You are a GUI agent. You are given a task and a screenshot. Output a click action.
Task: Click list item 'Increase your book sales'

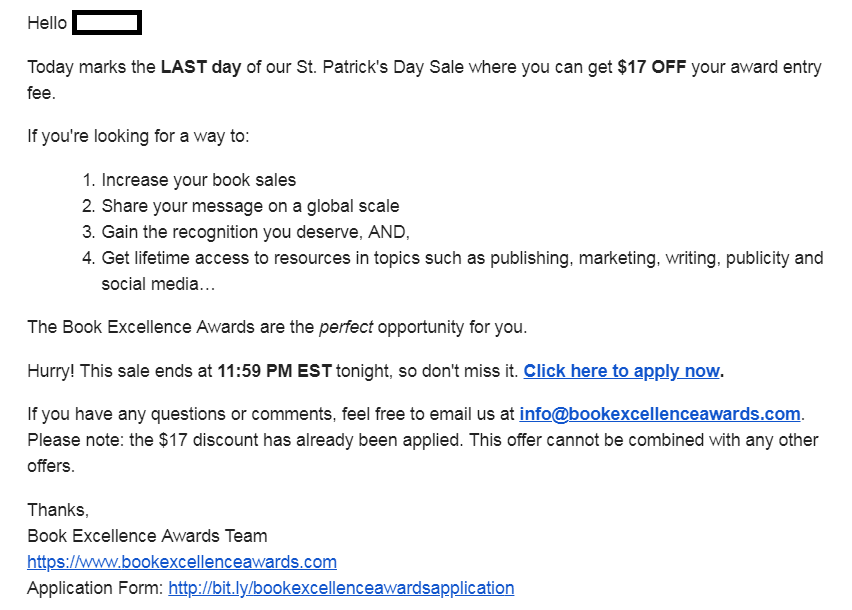[198, 180]
